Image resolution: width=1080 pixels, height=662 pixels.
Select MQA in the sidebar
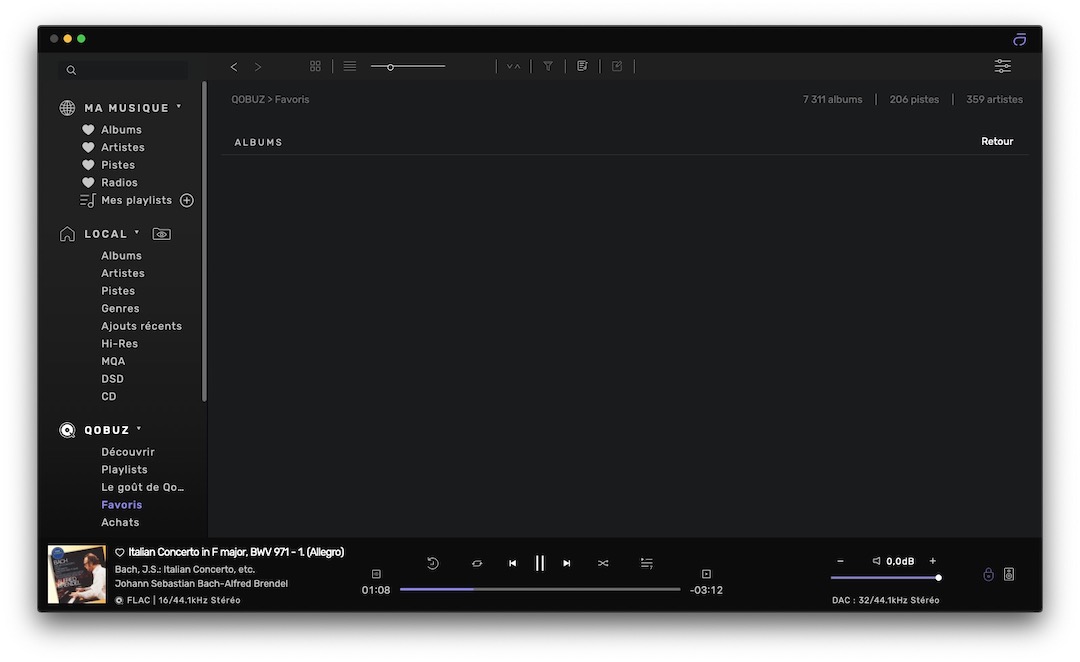pos(113,362)
